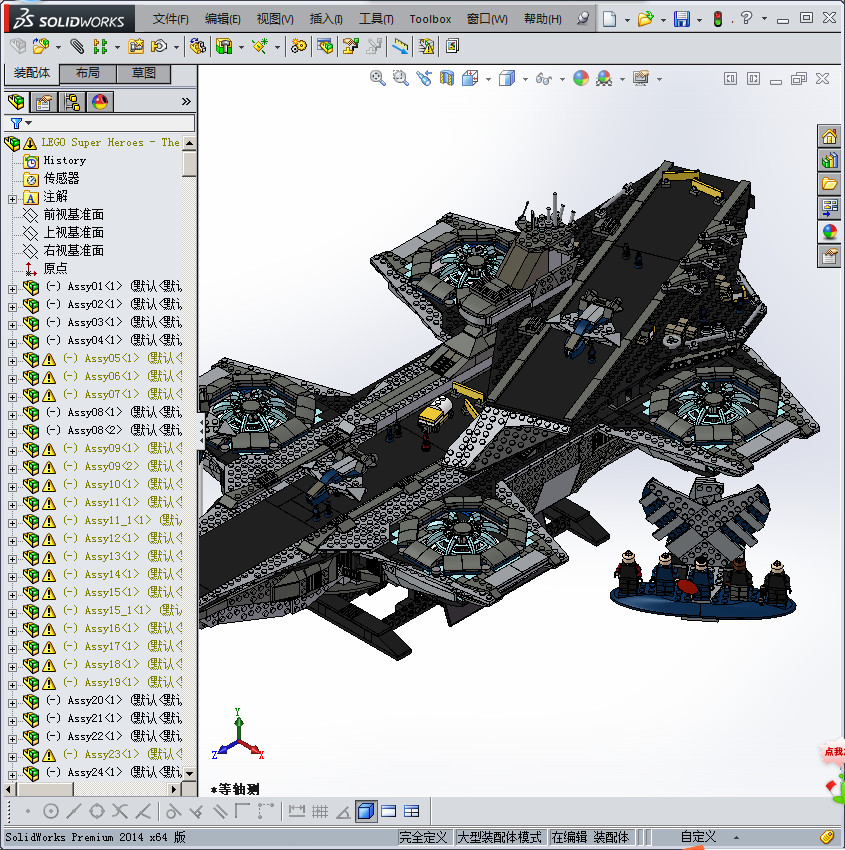The width and height of the screenshot is (845, 850).
Task: Toggle the single-view layout icon
Action: tap(389, 811)
